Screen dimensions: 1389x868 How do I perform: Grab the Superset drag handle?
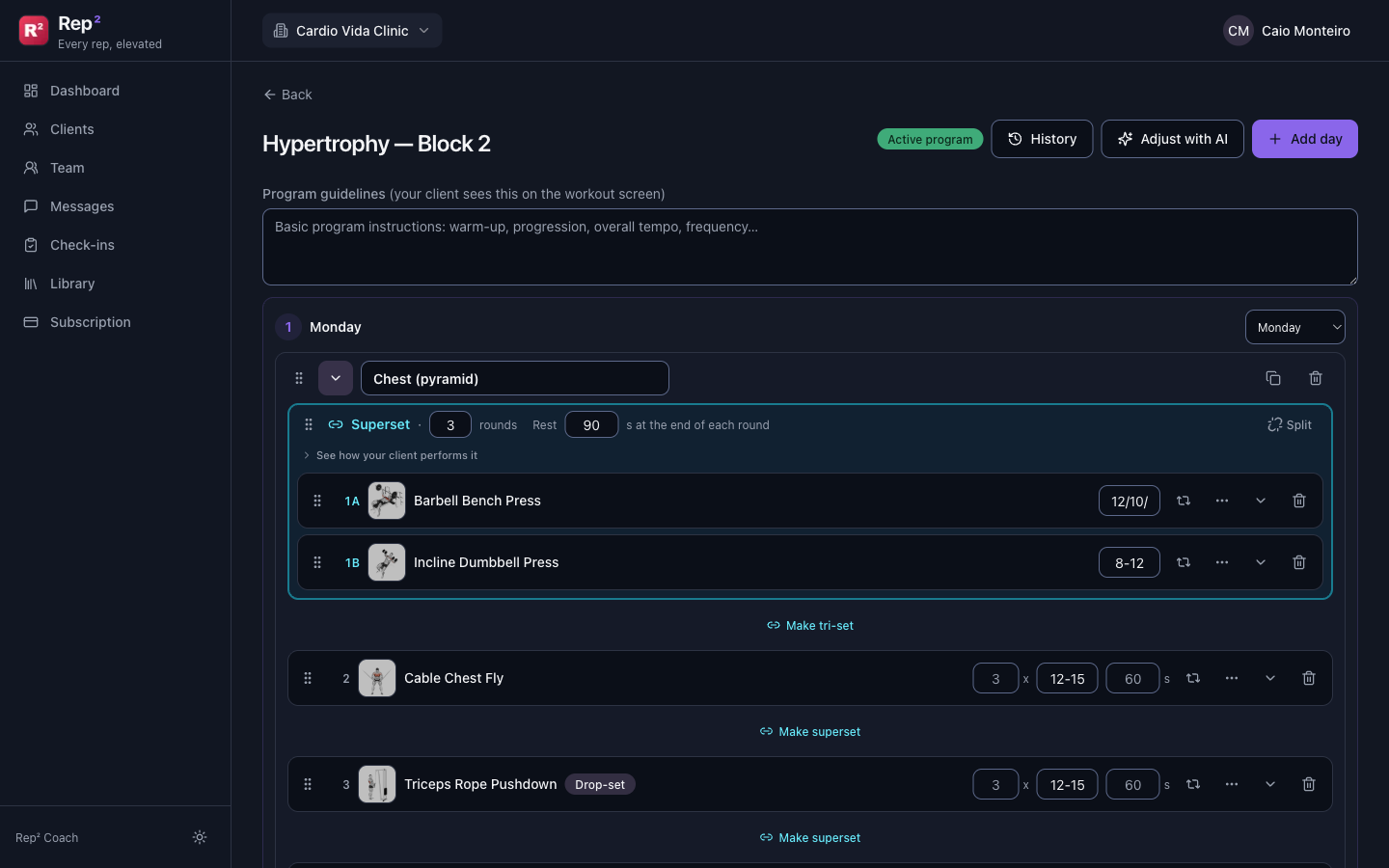[x=309, y=424]
